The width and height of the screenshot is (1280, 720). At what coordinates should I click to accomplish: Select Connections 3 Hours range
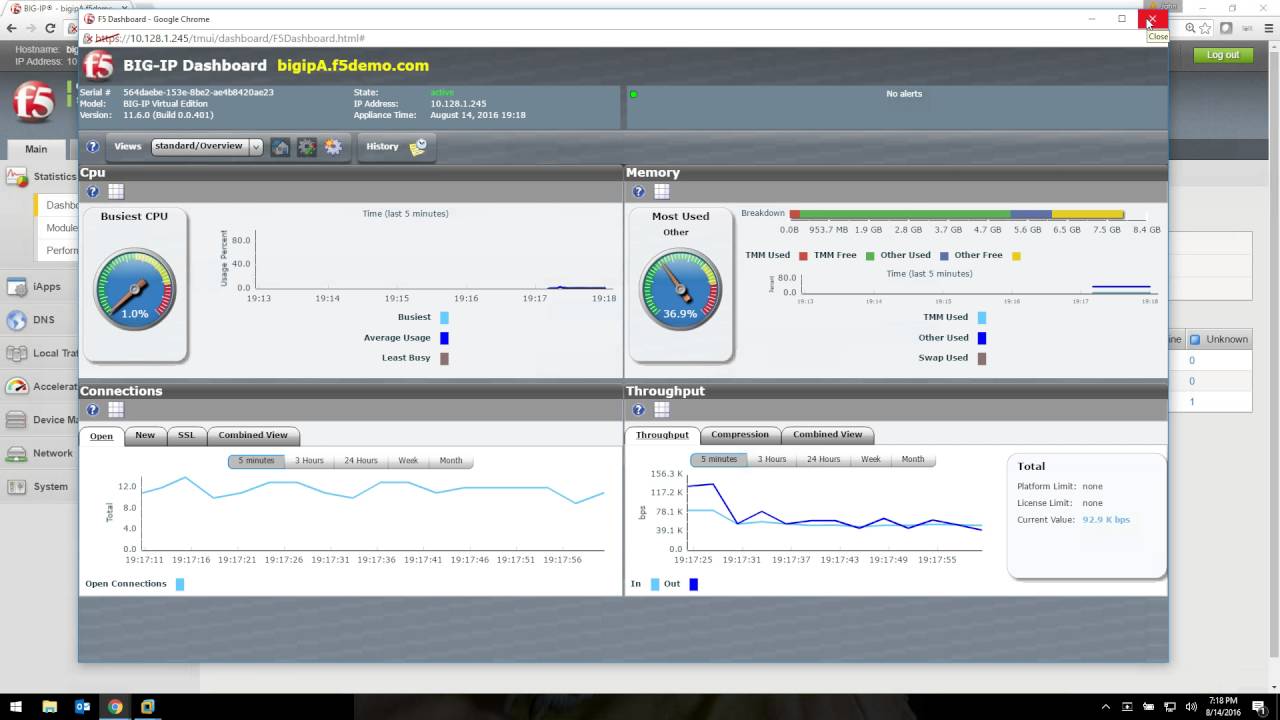[x=309, y=461]
